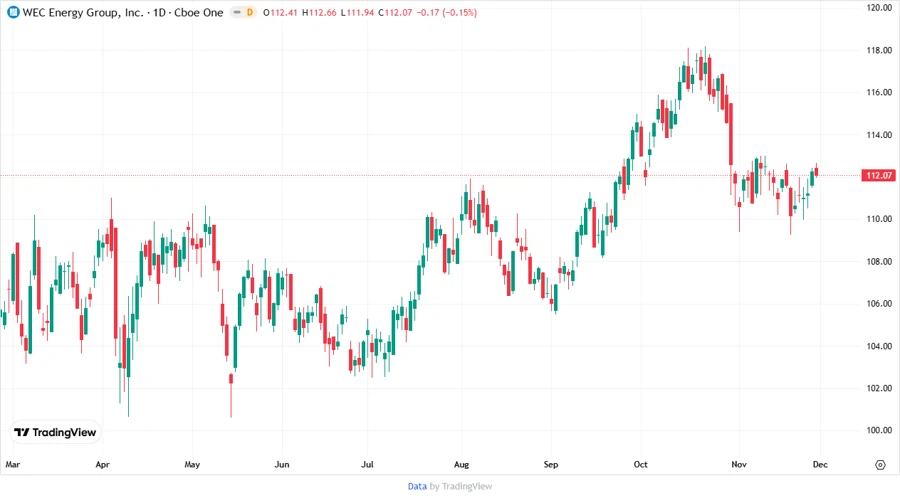Click the Mar time axis label
Image resolution: width=900 pixels, height=498 pixels.
13,465
